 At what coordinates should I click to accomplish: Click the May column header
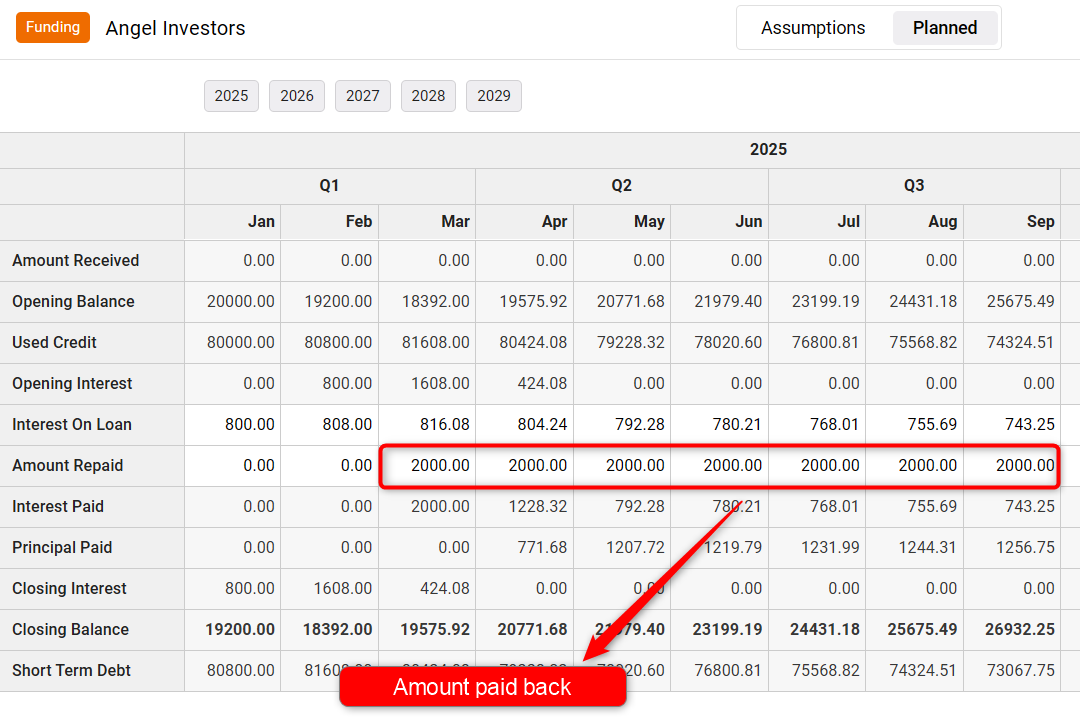(650, 222)
